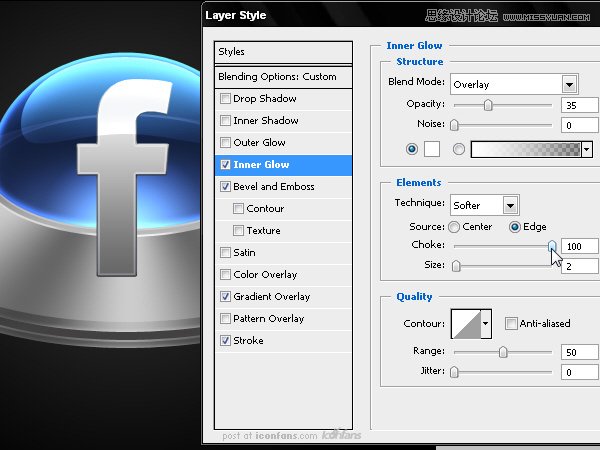This screenshot has width=600, height=450.
Task: Enable the Inner Shadow checkbox
Action: tap(225, 121)
